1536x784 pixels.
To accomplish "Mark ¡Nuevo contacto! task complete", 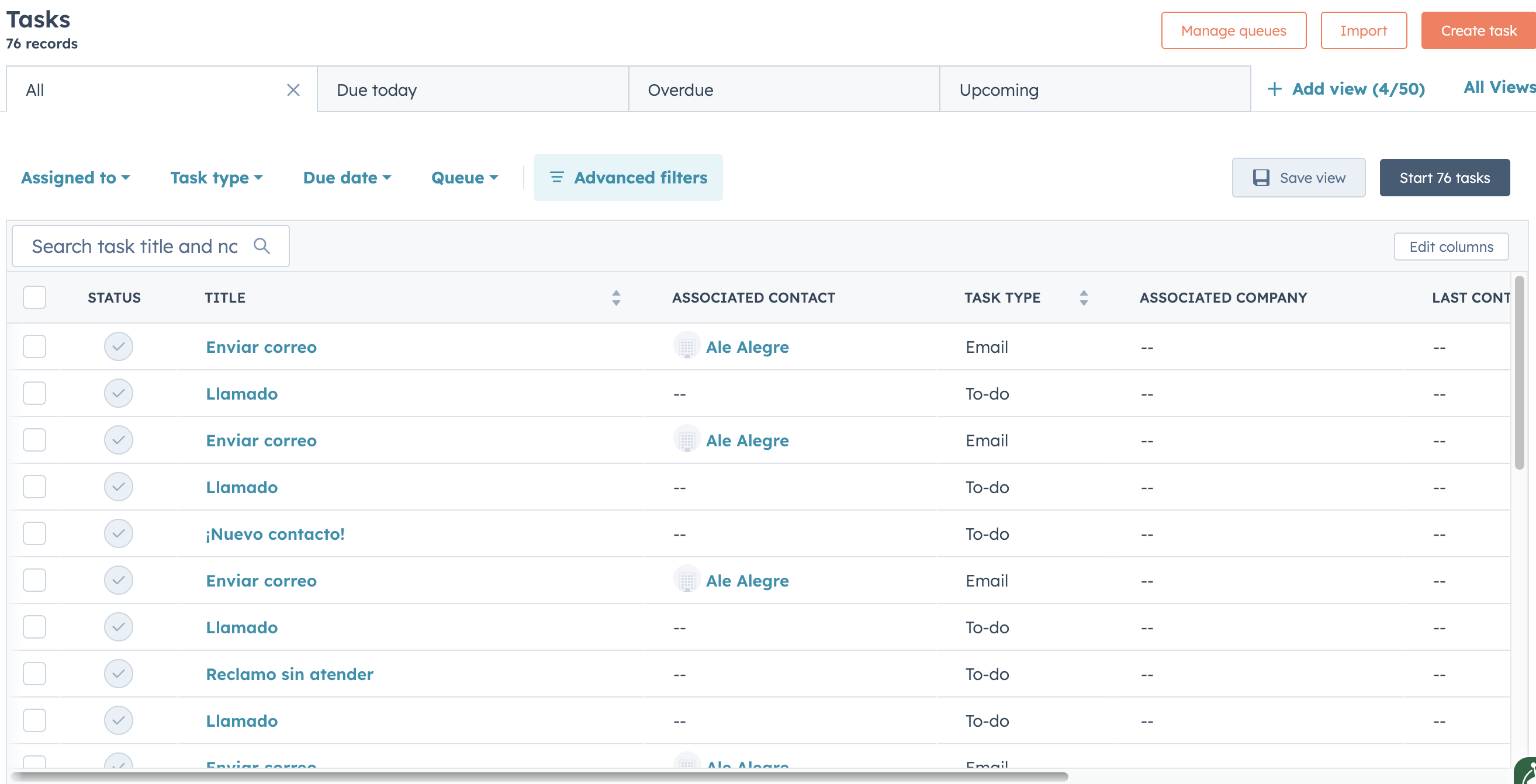I will coord(118,533).
